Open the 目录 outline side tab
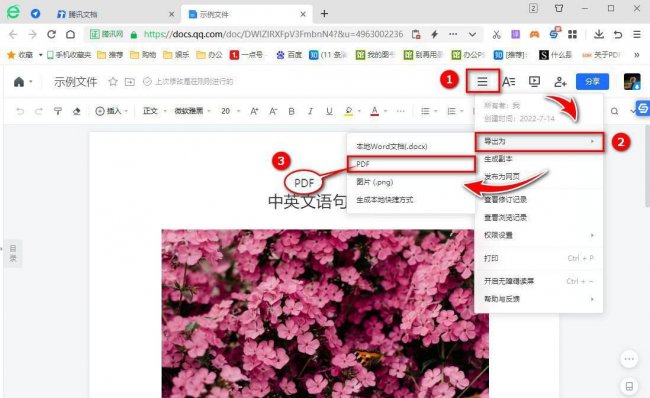The height and width of the screenshot is (398, 650). [x=13, y=253]
